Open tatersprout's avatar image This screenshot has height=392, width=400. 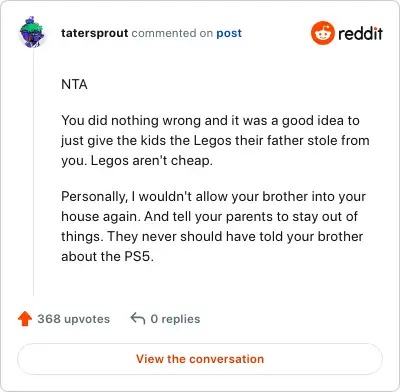tap(32, 32)
